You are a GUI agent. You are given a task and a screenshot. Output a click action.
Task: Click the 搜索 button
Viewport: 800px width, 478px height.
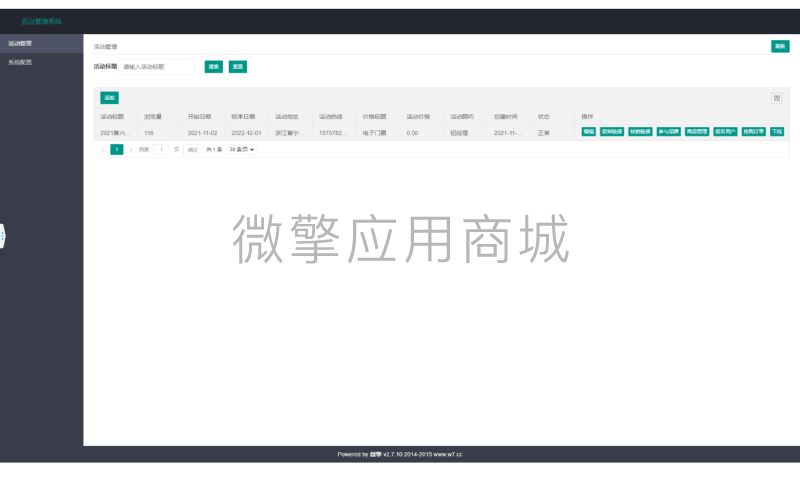point(214,67)
